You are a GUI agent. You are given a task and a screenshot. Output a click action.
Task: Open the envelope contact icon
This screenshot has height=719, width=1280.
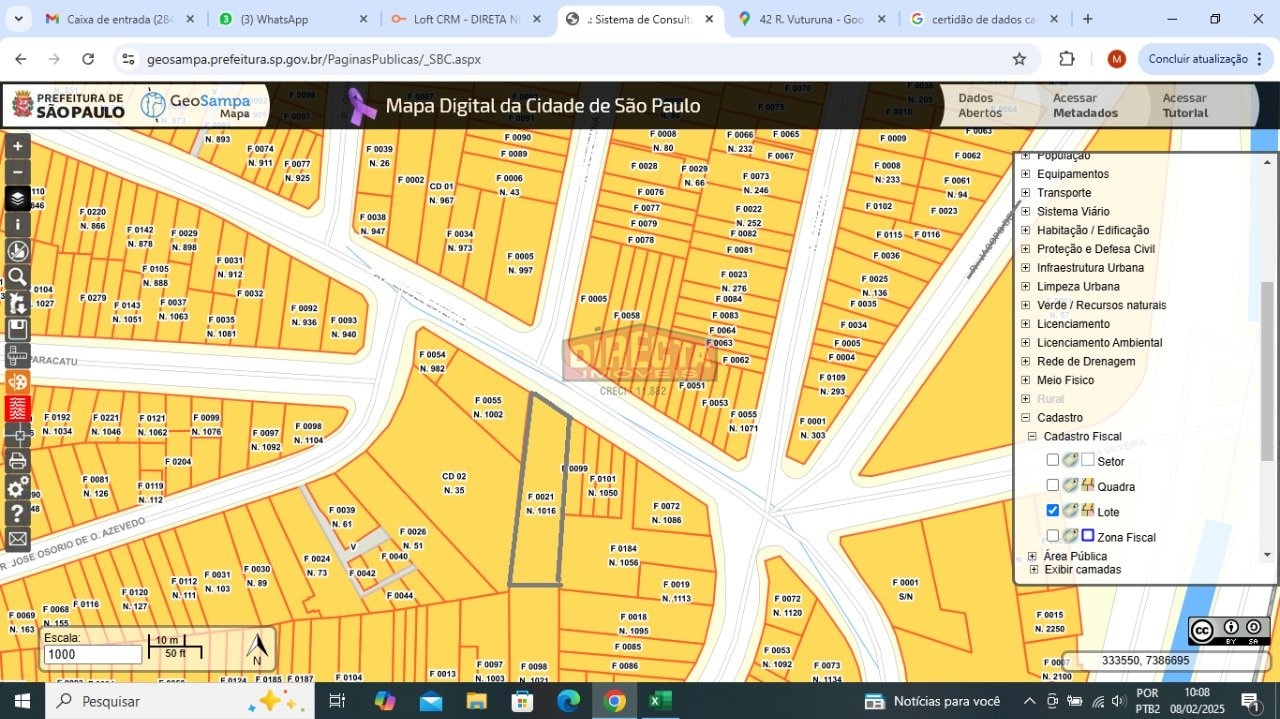[x=17, y=539]
